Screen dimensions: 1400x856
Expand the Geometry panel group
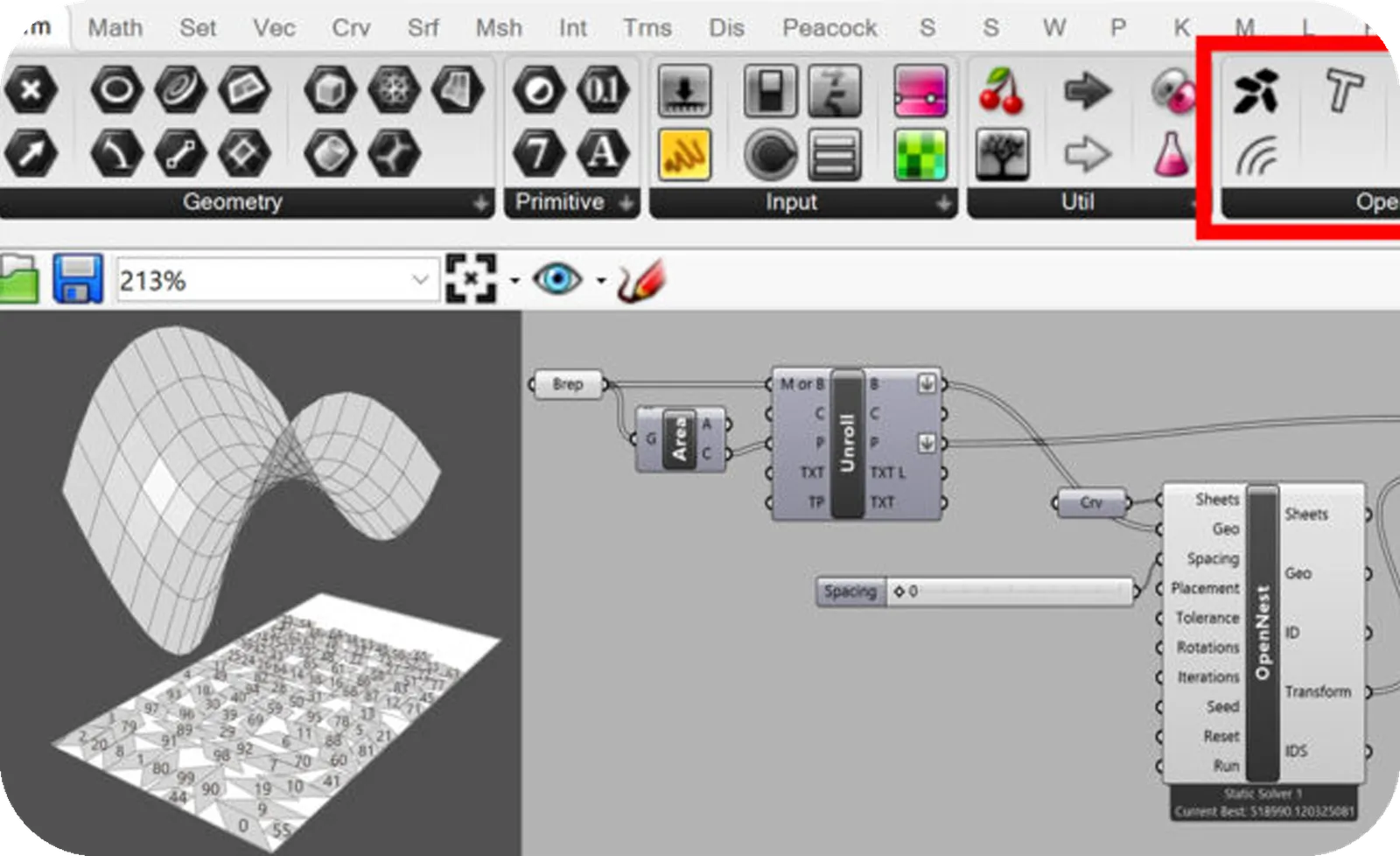480,203
